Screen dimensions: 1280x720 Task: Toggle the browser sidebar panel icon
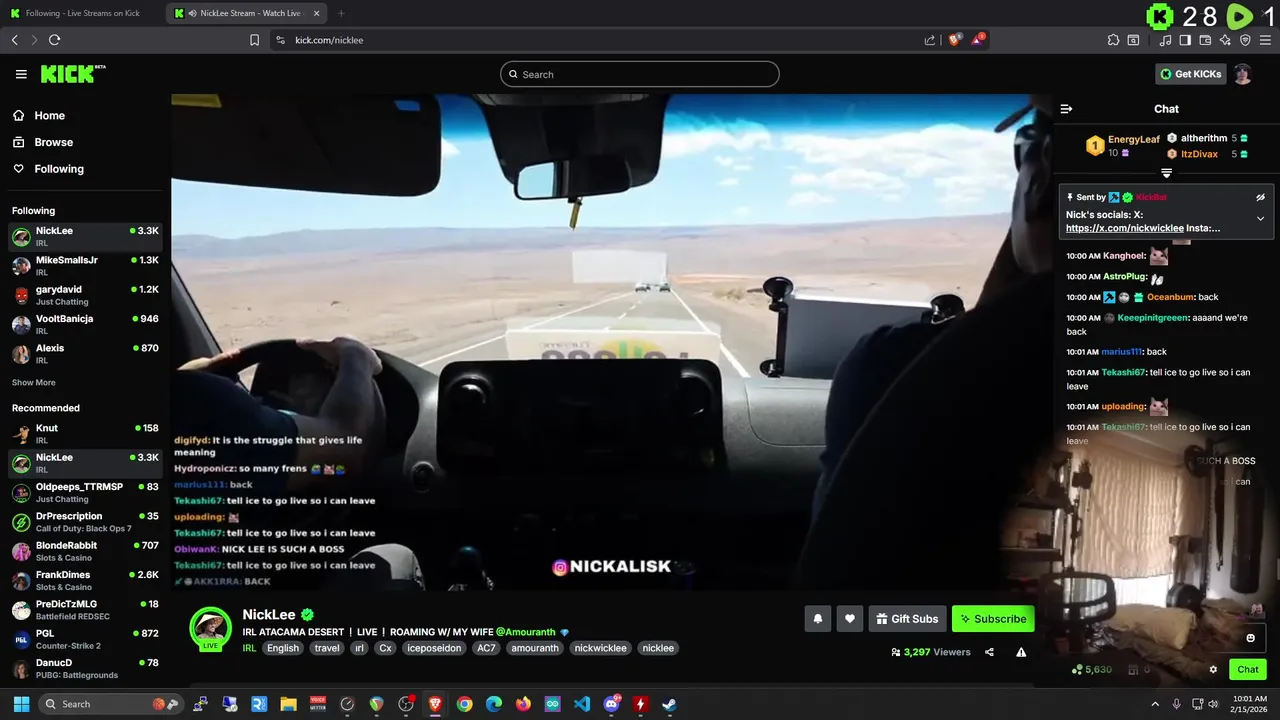click(1185, 40)
